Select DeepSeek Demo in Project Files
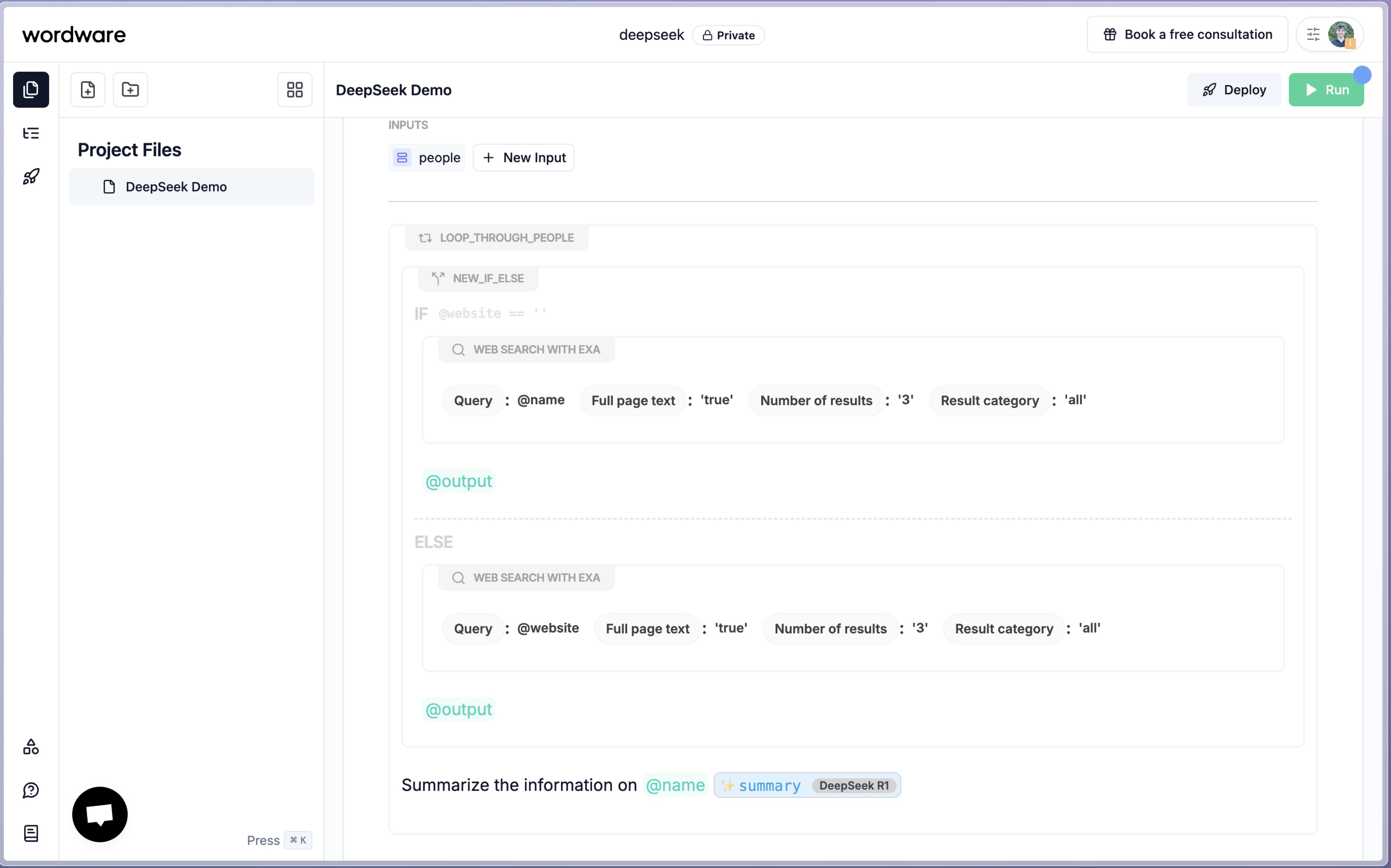The height and width of the screenshot is (868, 1391). 176,187
